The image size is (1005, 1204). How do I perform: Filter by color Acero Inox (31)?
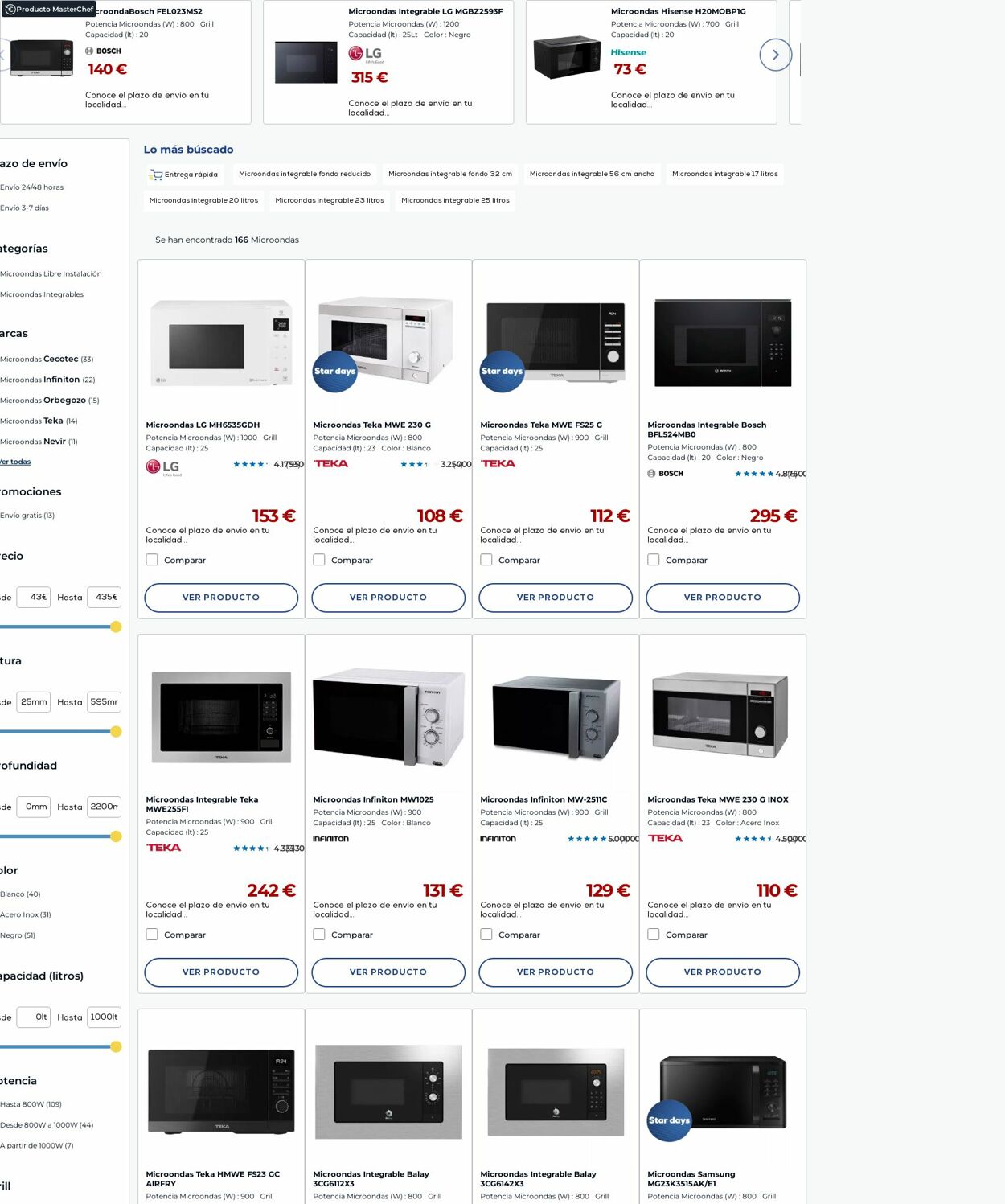click(x=26, y=915)
